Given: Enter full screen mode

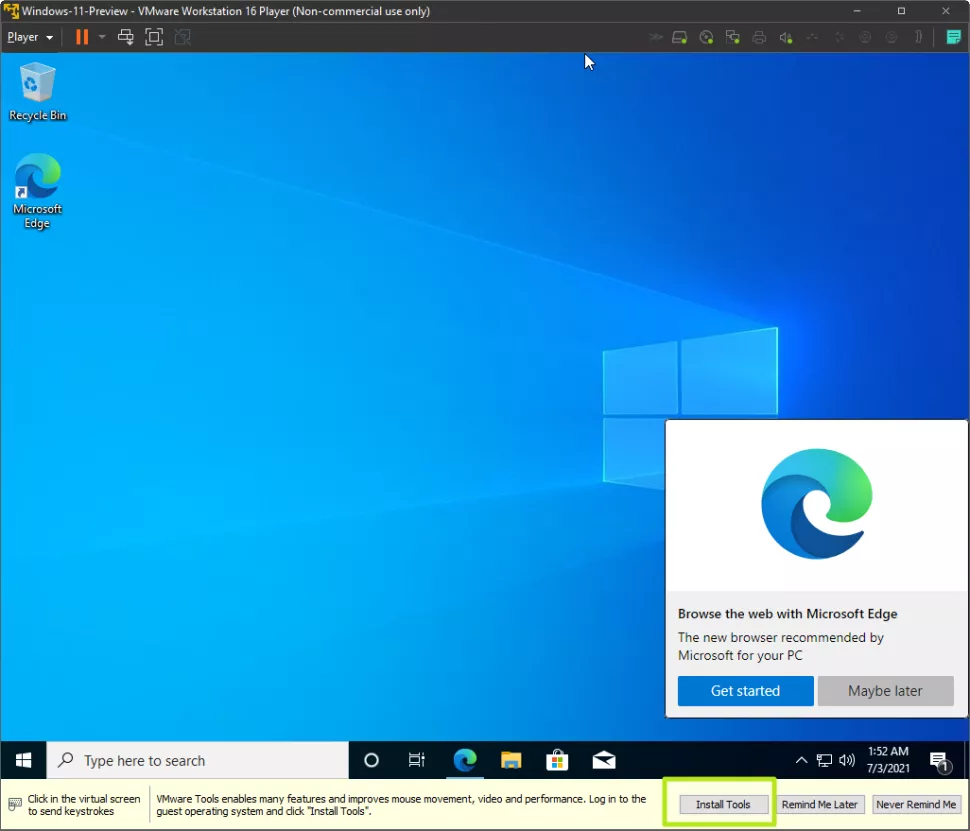Looking at the screenshot, I should pos(154,37).
